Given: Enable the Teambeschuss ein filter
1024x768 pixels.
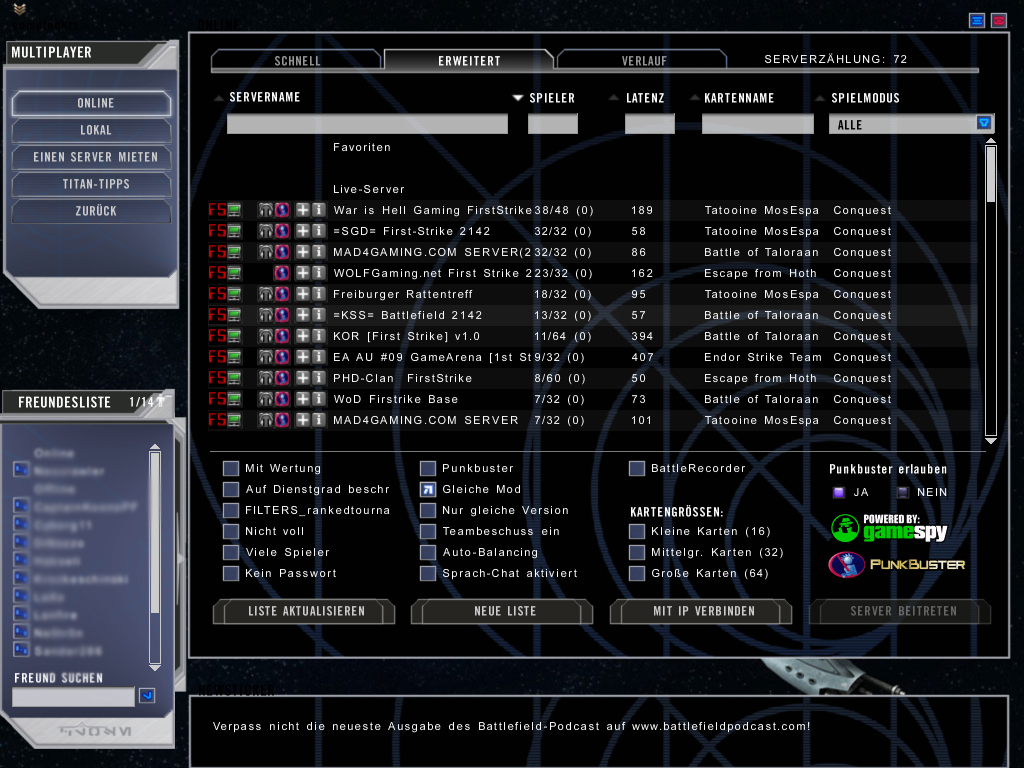Looking at the screenshot, I should (x=428, y=531).
